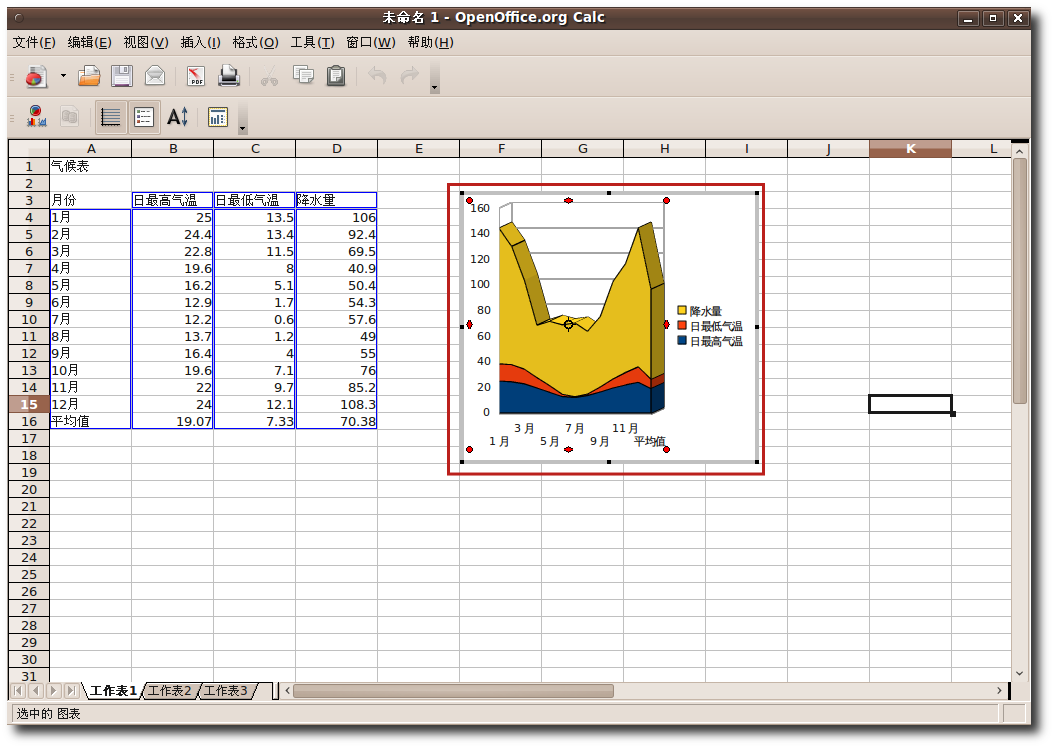Click the 选中的 图表 status bar text
The width and height of the screenshot is (1054, 748).
click(48, 714)
